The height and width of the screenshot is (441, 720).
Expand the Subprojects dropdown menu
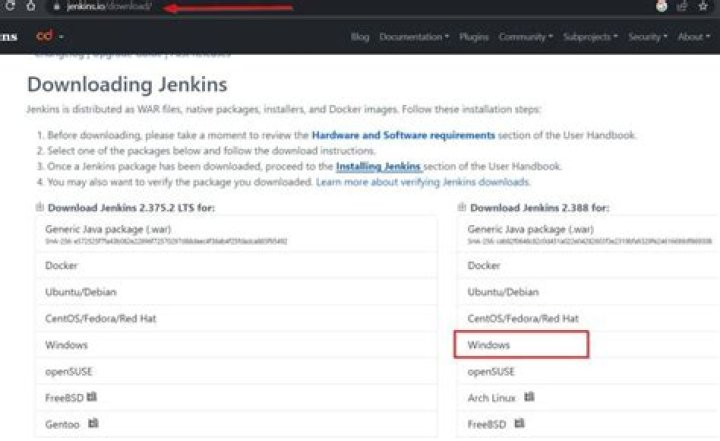pyautogui.click(x=591, y=37)
